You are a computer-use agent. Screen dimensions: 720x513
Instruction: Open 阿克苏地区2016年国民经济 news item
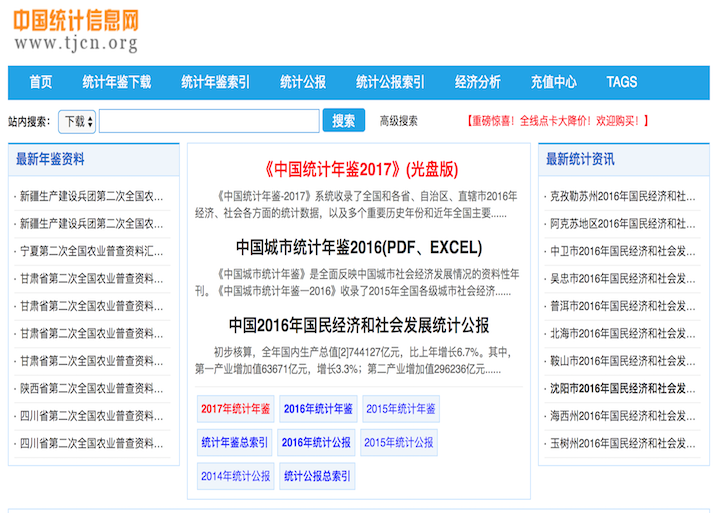tap(623, 224)
